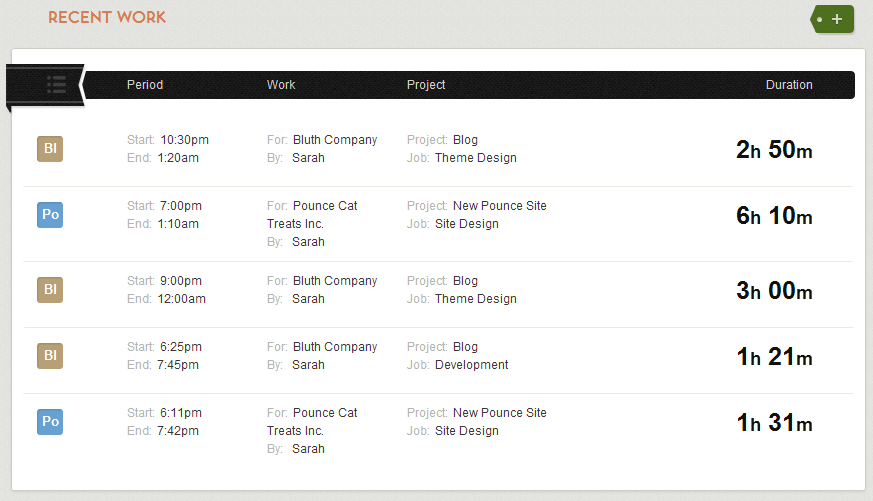Click the green add-work tag button
Image resolution: width=873 pixels, height=501 pixels.
[x=832, y=19]
